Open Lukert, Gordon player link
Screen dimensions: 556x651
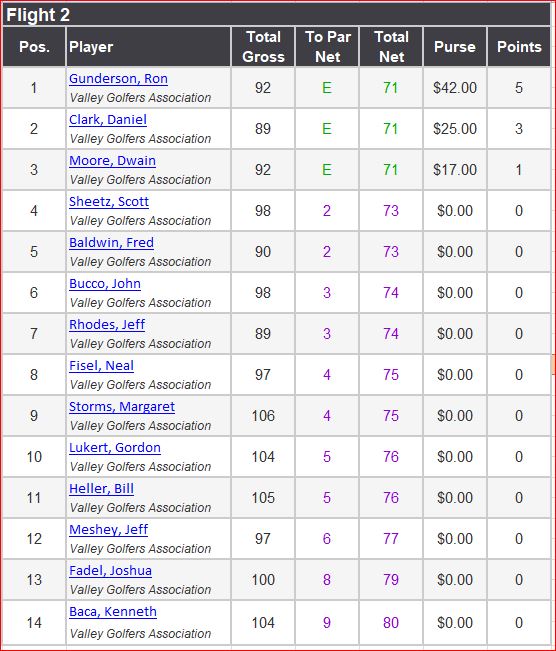pyautogui.click(x=115, y=448)
